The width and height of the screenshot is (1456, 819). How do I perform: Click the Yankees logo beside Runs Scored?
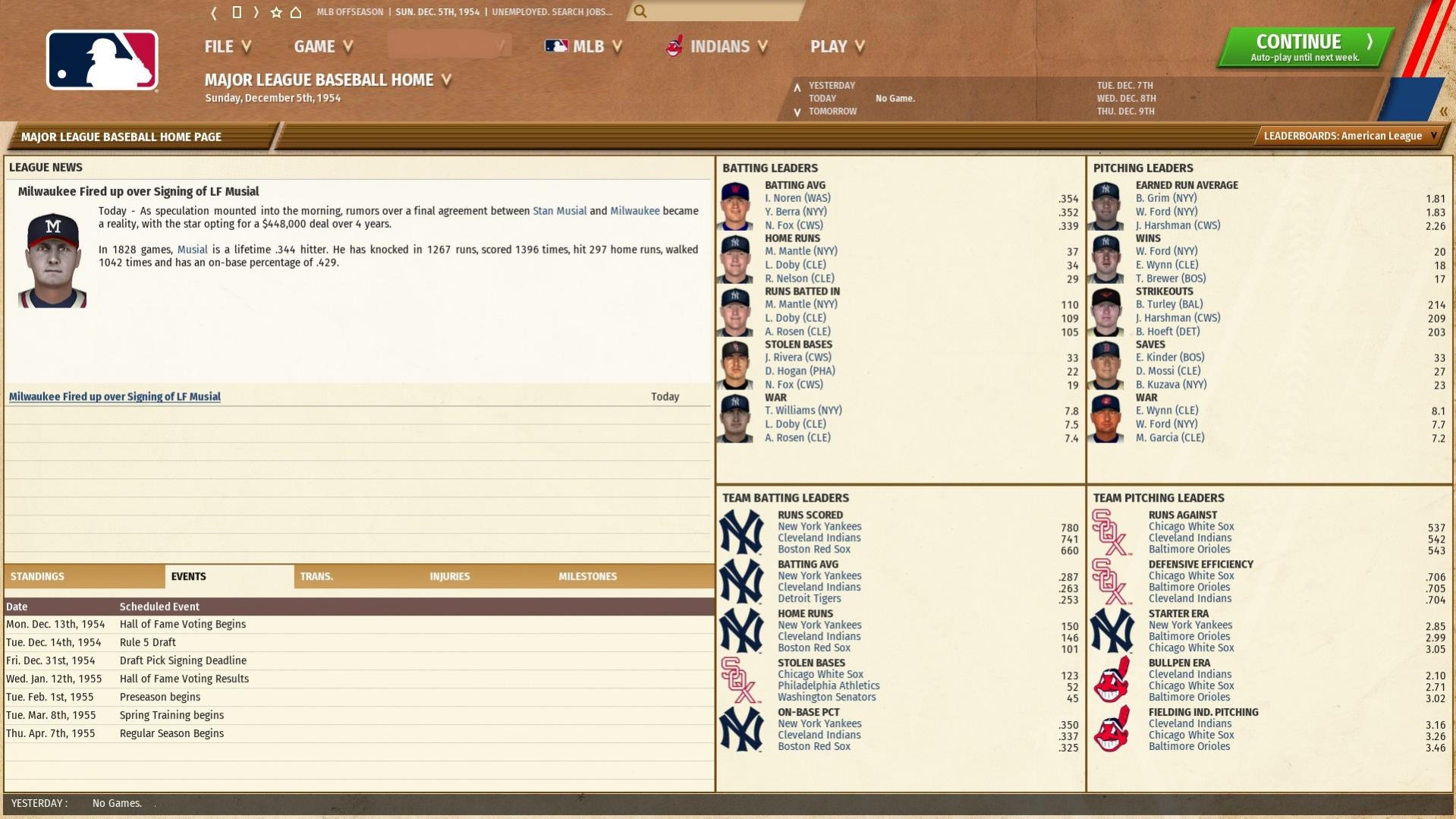coord(741,533)
